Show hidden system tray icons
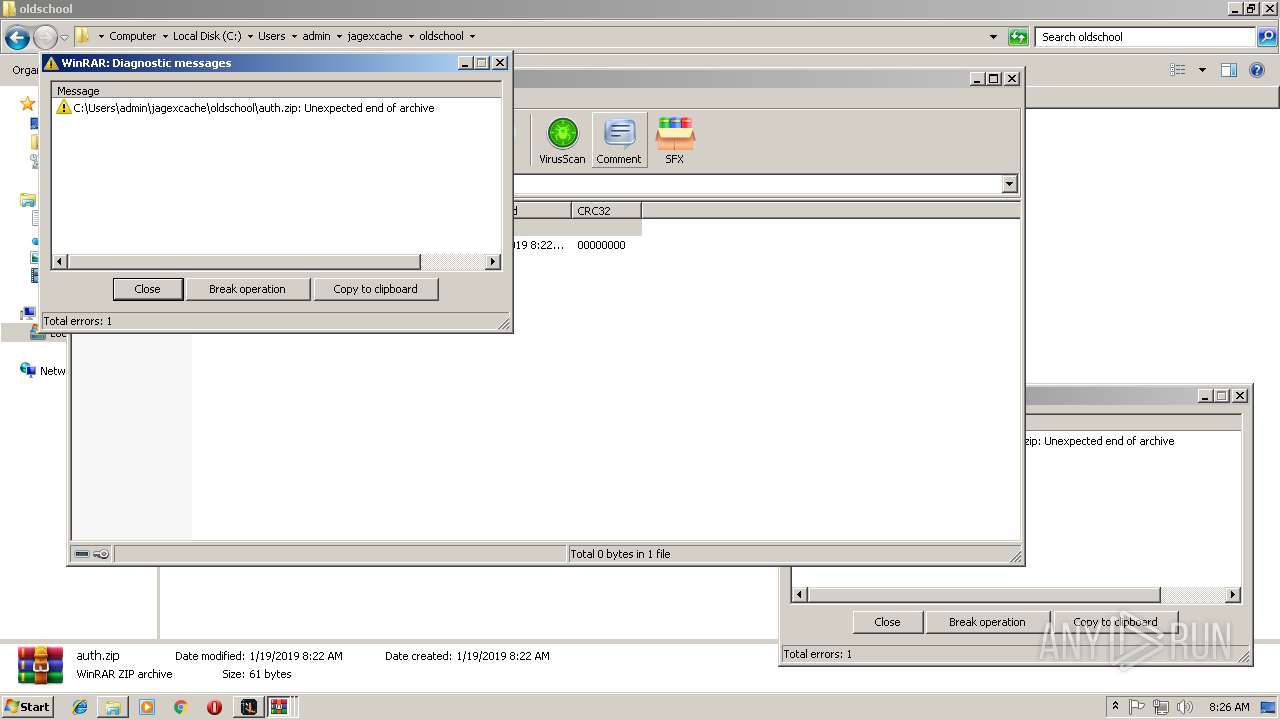The width and height of the screenshot is (1280, 720). (1116, 707)
